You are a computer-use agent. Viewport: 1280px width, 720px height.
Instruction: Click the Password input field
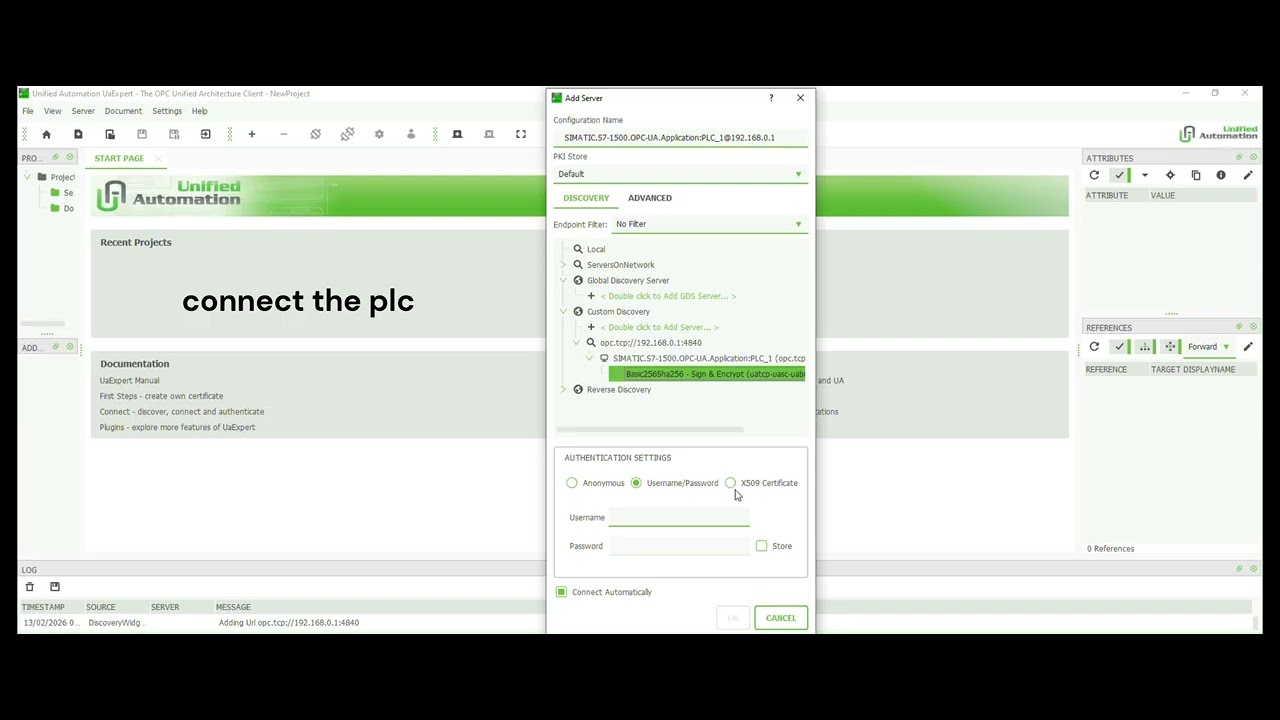[679, 546]
